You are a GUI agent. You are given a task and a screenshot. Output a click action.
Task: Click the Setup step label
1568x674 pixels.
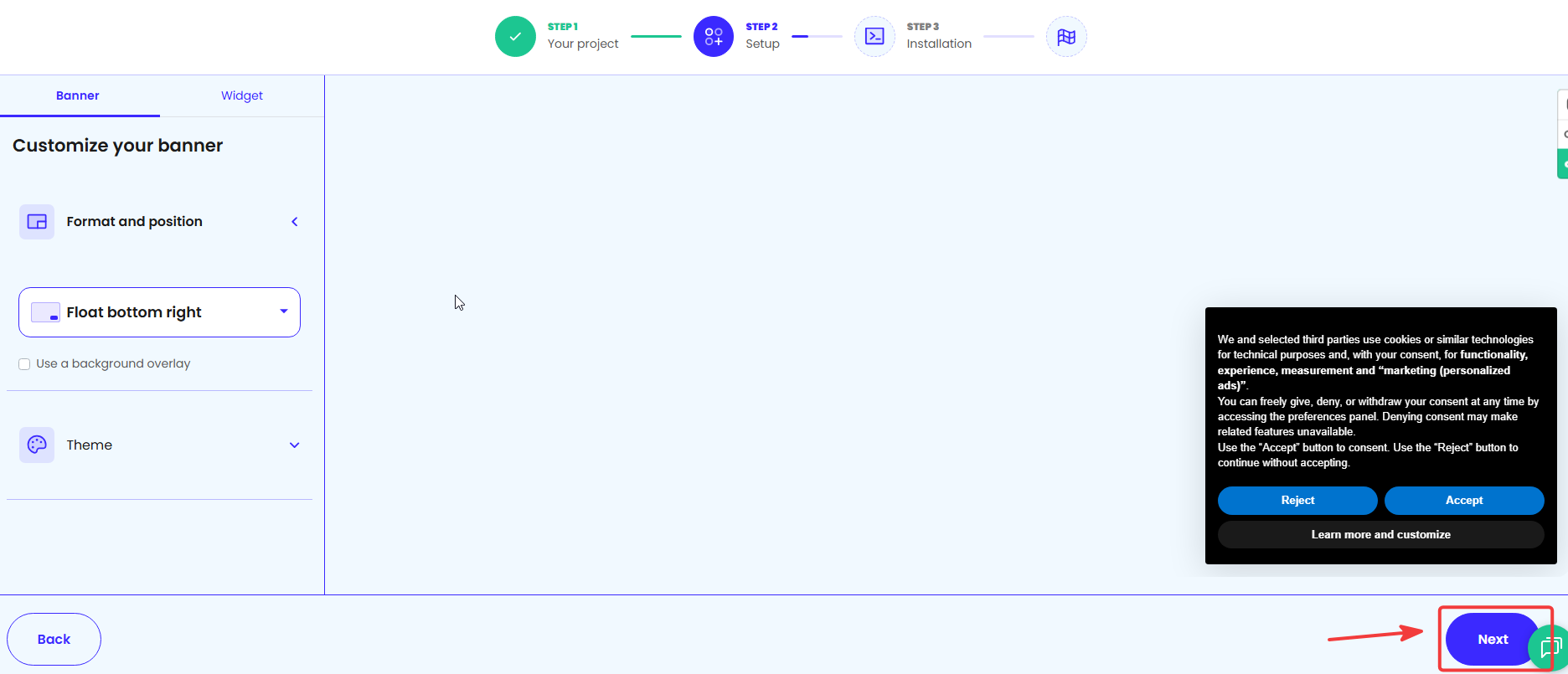pyautogui.click(x=762, y=44)
